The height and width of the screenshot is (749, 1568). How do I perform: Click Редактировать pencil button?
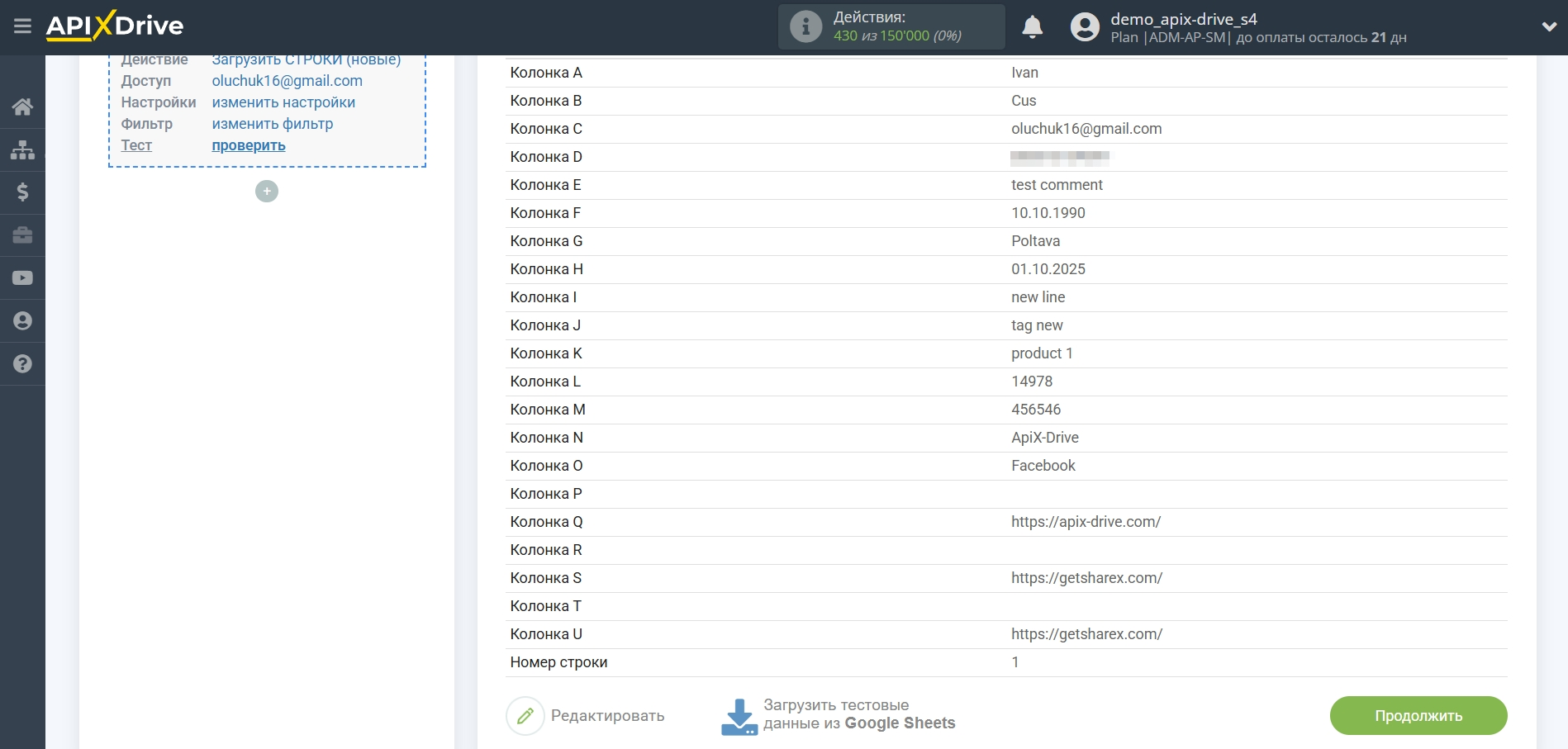coord(525,716)
